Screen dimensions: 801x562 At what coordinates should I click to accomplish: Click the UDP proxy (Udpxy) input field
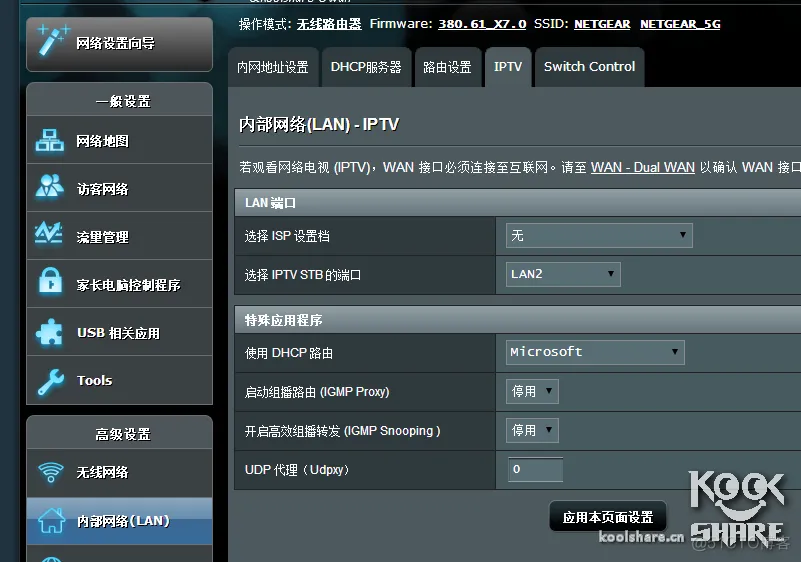535,469
